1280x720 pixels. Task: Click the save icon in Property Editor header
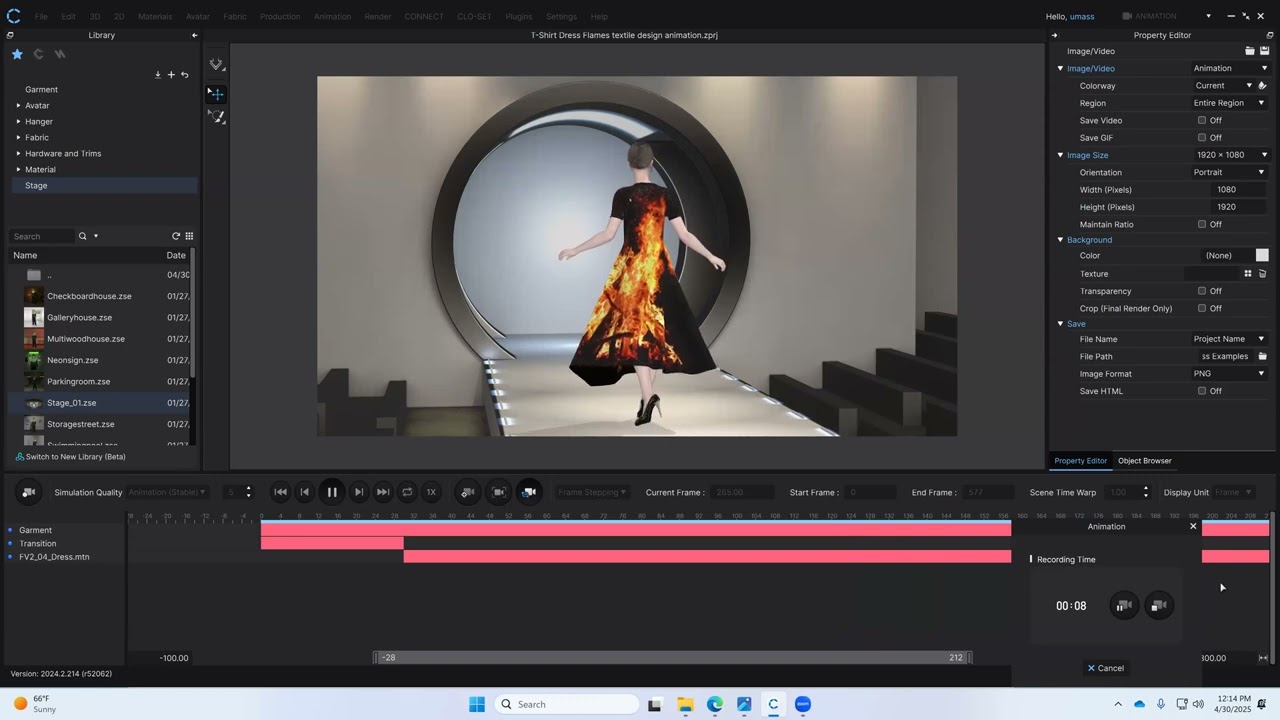tap(1264, 51)
